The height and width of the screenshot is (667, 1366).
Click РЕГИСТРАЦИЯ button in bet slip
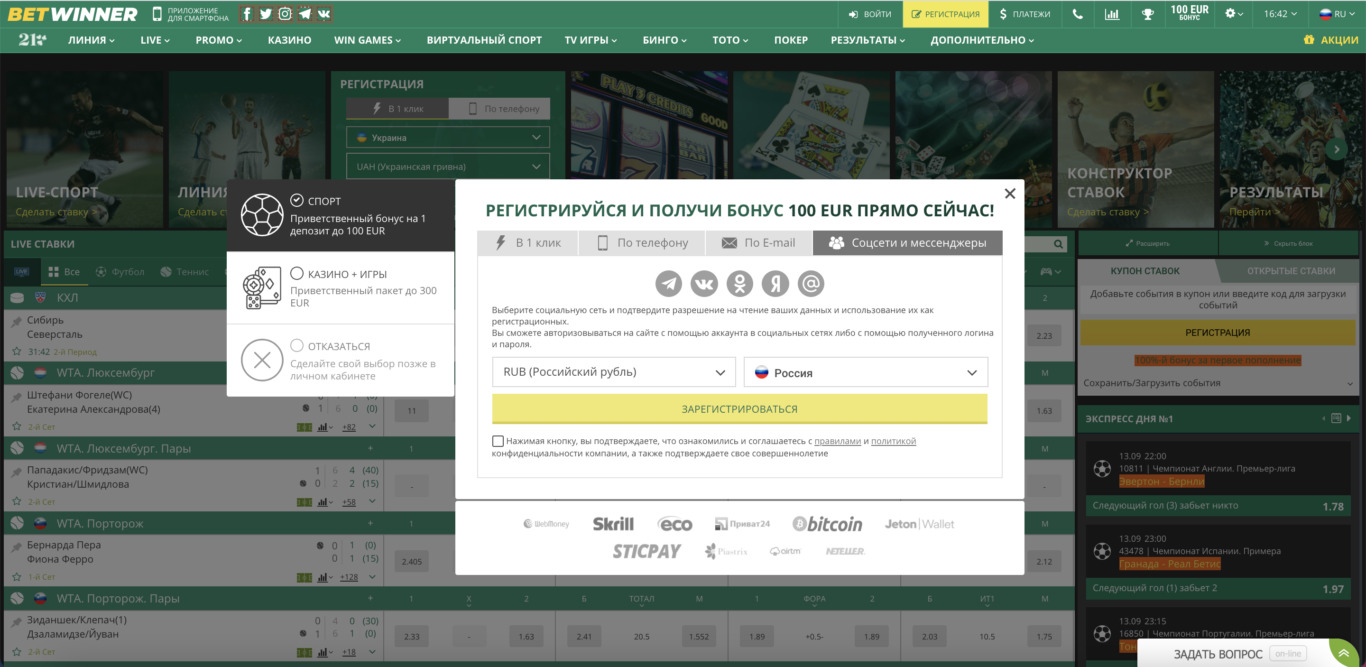pyautogui.click(x=1218, y=332)
